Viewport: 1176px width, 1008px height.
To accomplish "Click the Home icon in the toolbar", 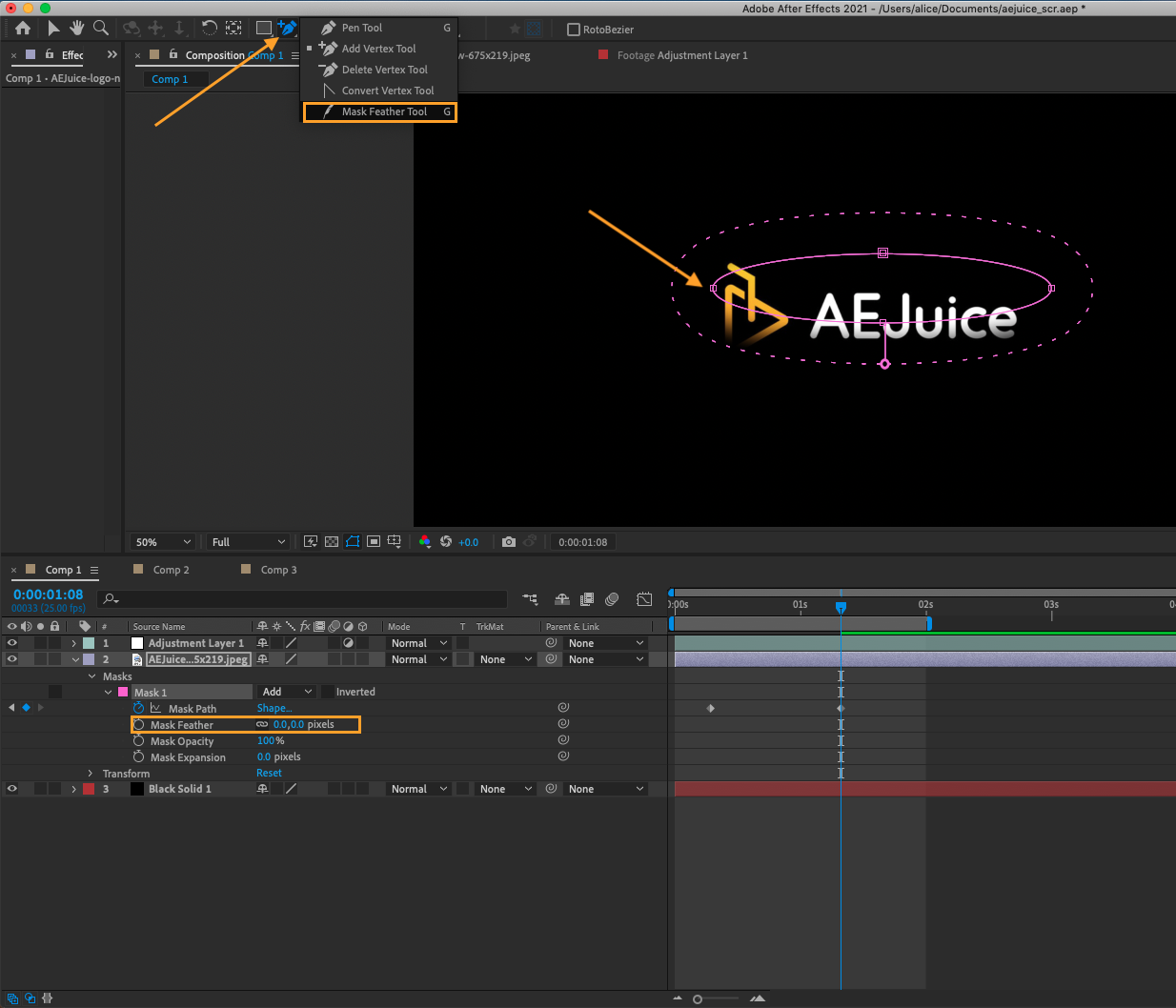I will 23,29.
